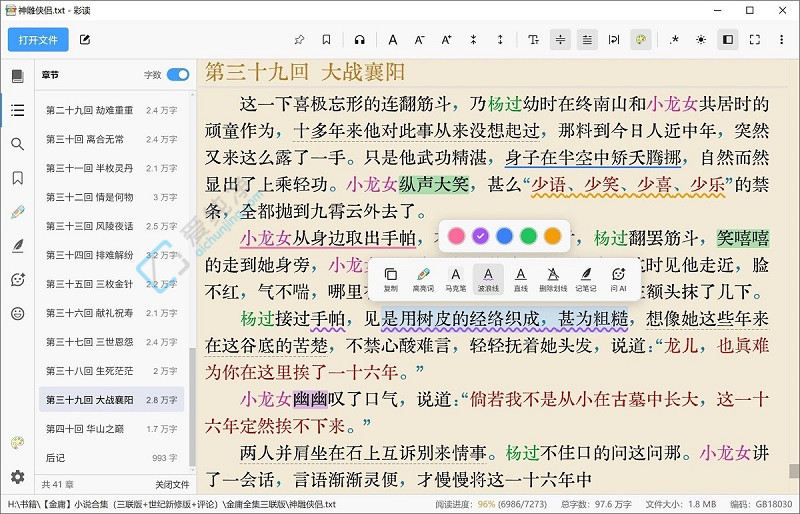Click the reading progress 96% in the status bar

[x=486, y=504]
